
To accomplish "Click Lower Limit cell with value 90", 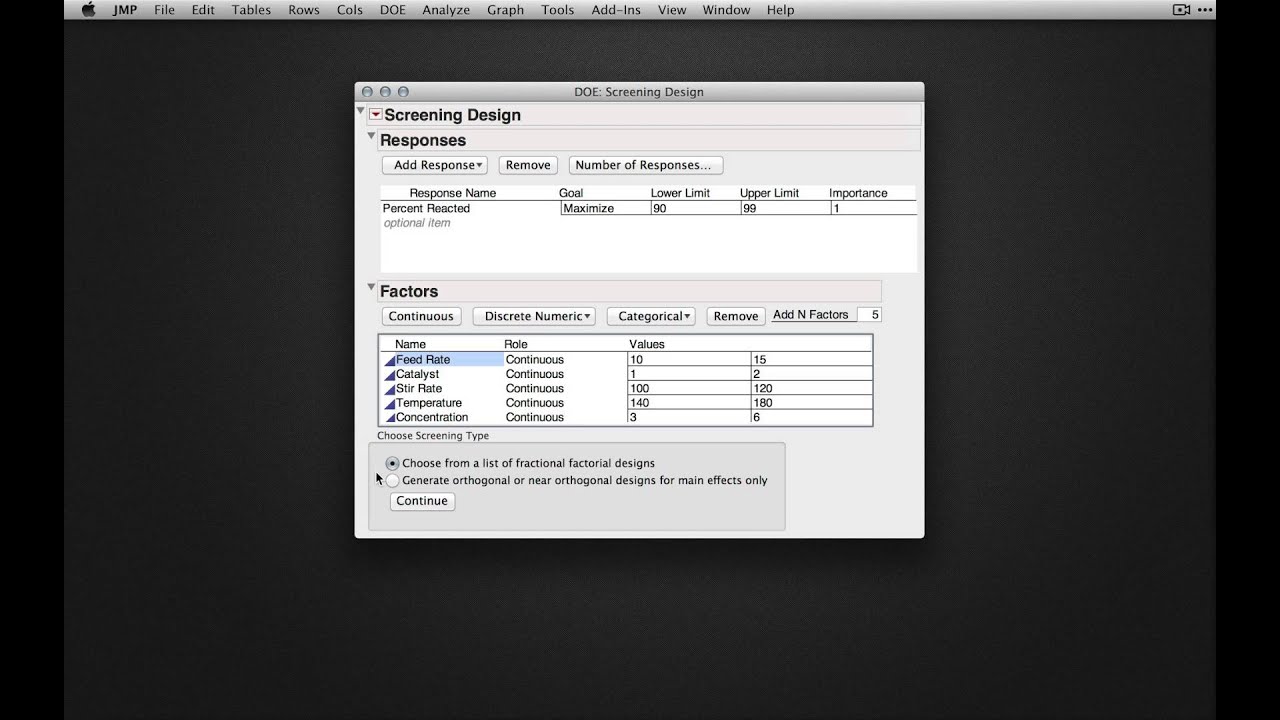I will (x=695, y=208).
